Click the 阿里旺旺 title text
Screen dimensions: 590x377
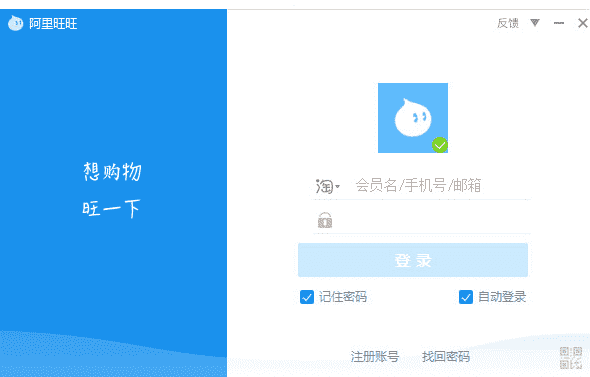click(53, 24)
